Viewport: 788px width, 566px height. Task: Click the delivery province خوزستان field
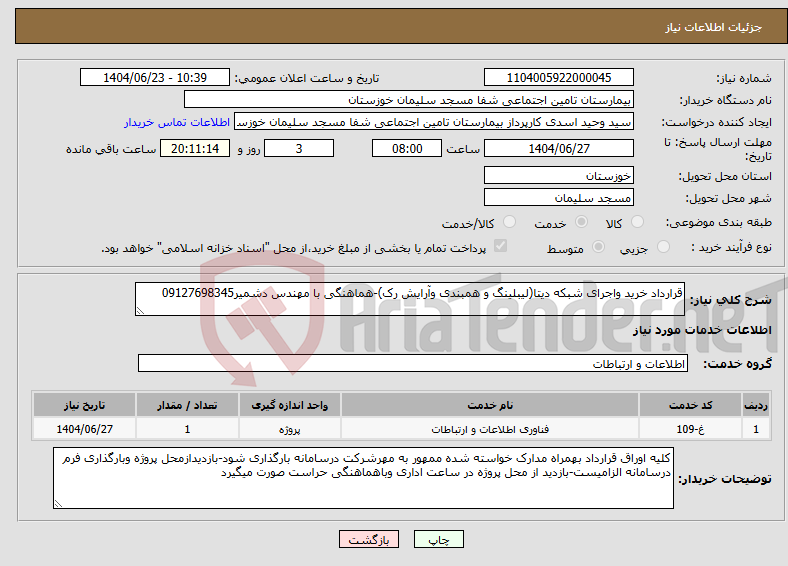559,175
